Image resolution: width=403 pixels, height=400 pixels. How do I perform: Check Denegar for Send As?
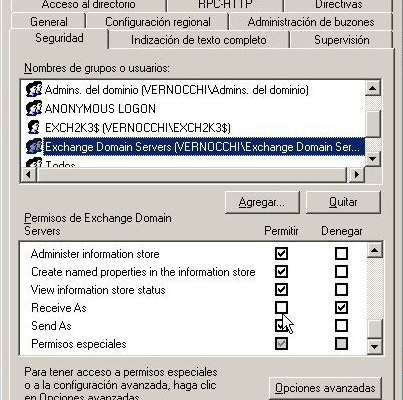click(341, 325)
